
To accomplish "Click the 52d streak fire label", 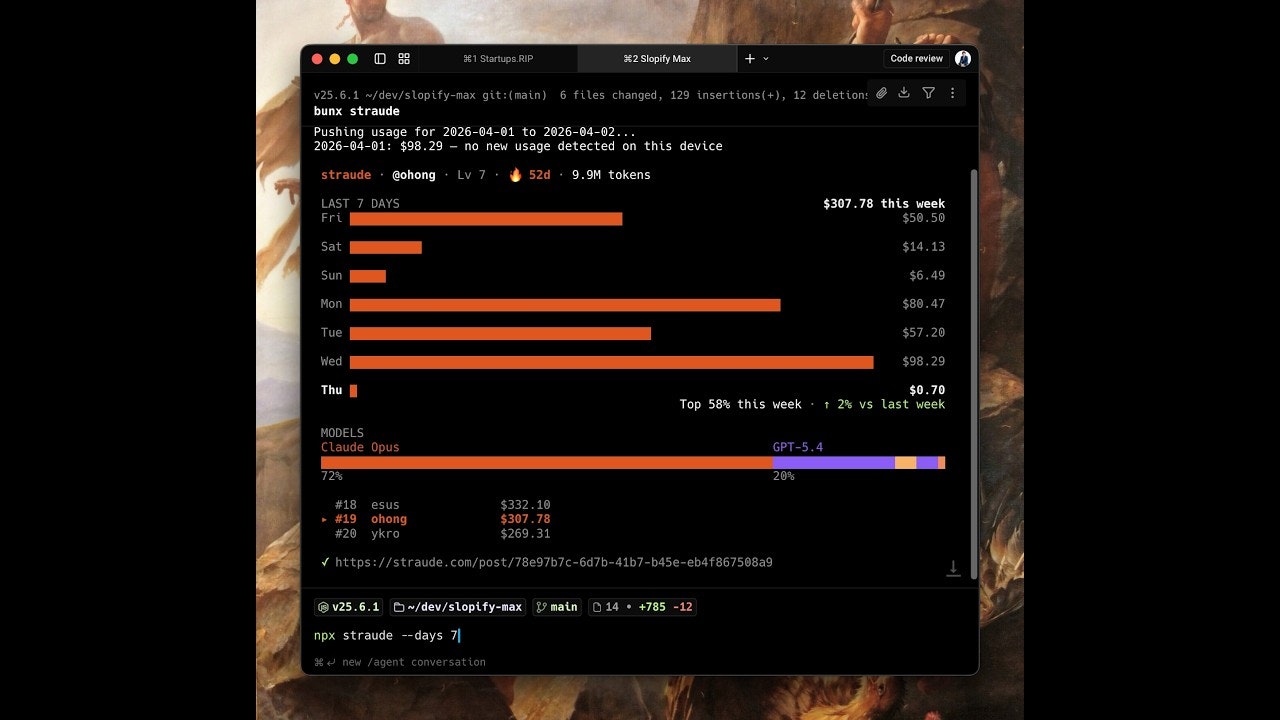I will tap(530, 175).
